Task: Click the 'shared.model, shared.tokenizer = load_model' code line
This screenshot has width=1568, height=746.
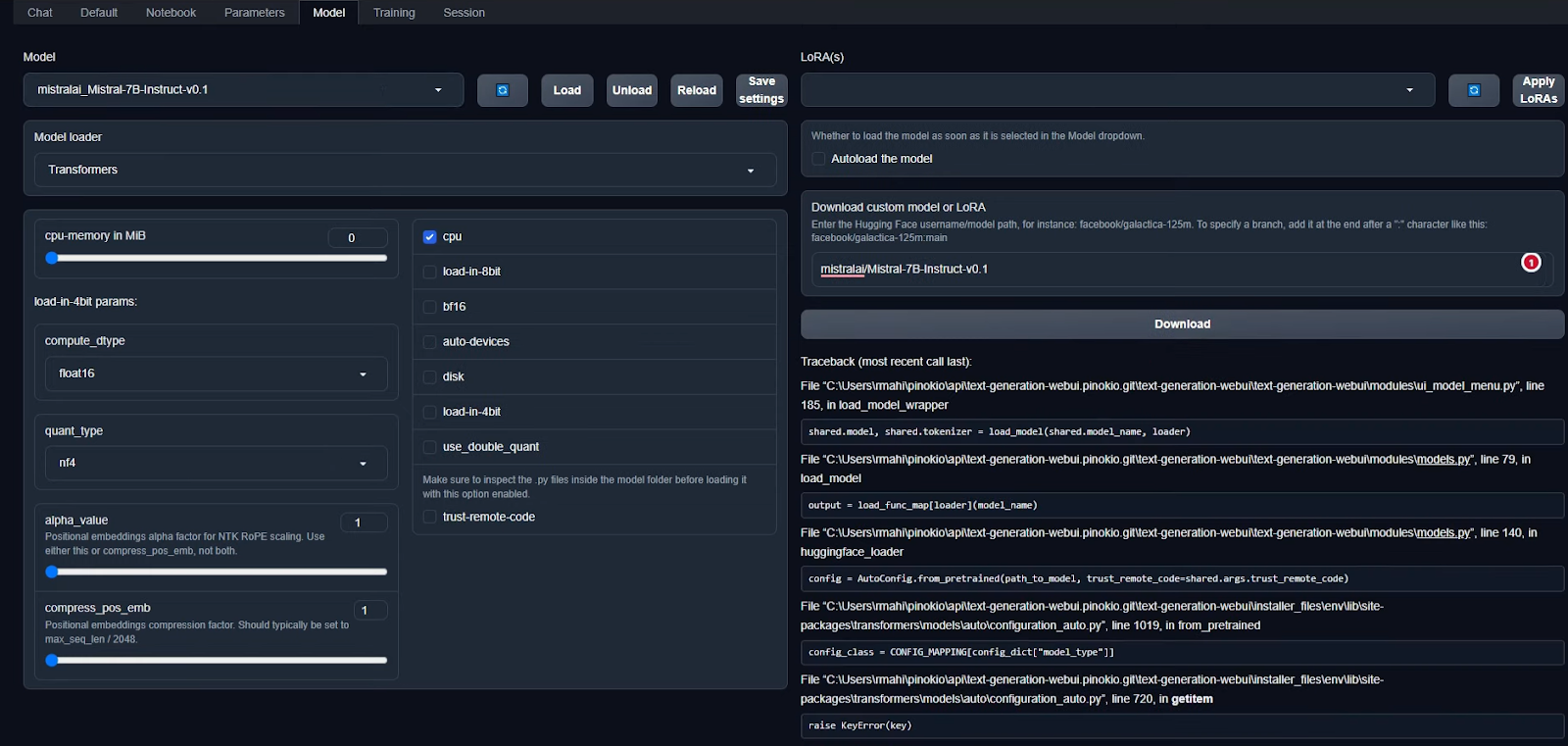Action: pos(1182,431)
